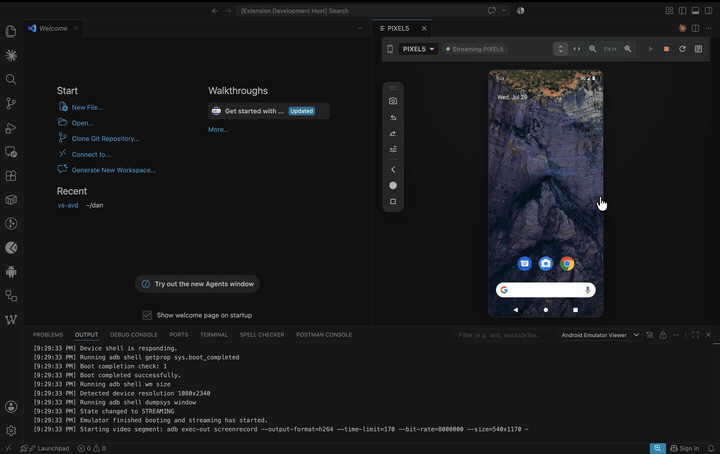Expand the Command Center chat dropdown arrow
This screenshot has height=454, width=720.
pos(504,11)
